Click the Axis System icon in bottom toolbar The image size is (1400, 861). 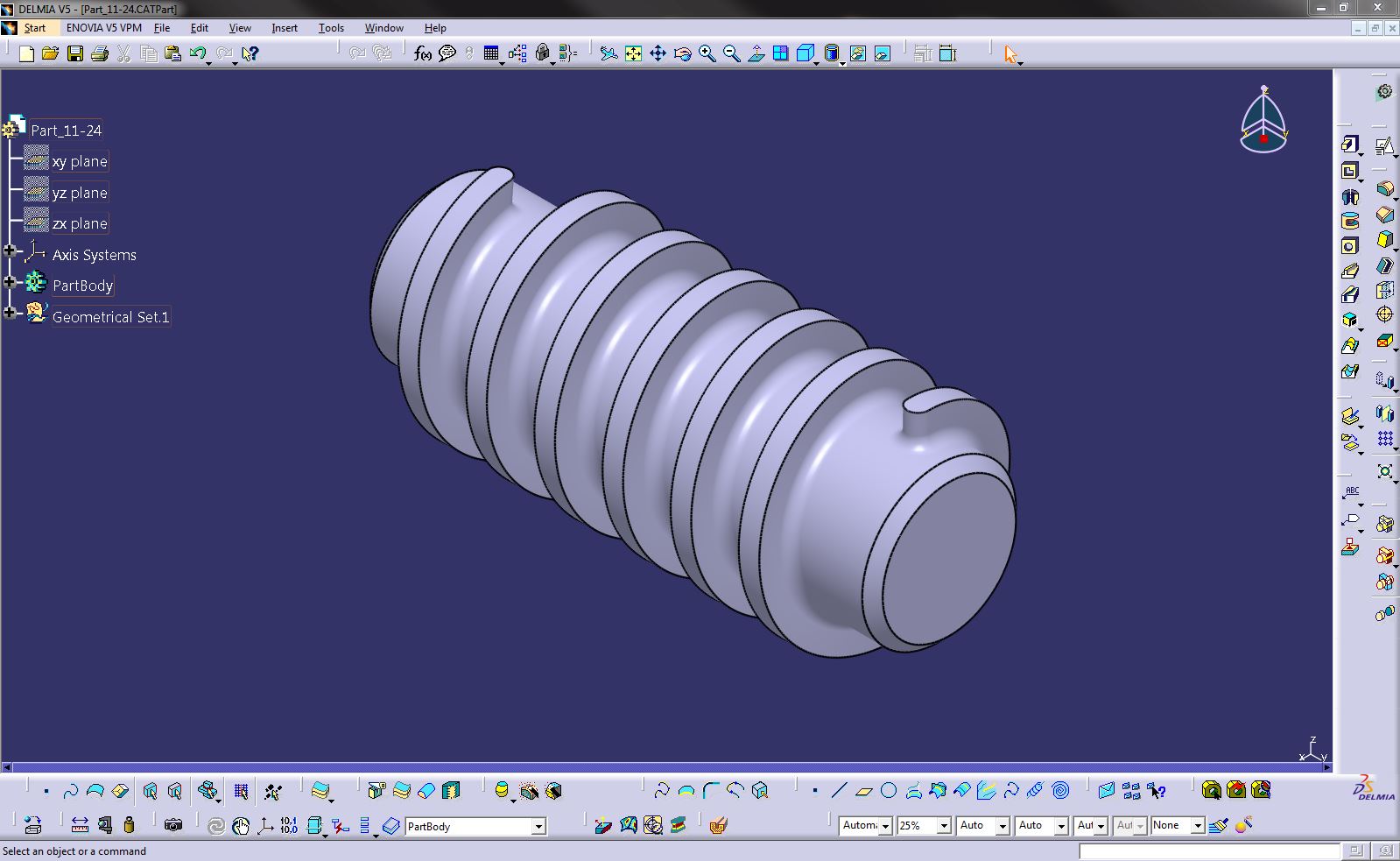pos(264,825)
